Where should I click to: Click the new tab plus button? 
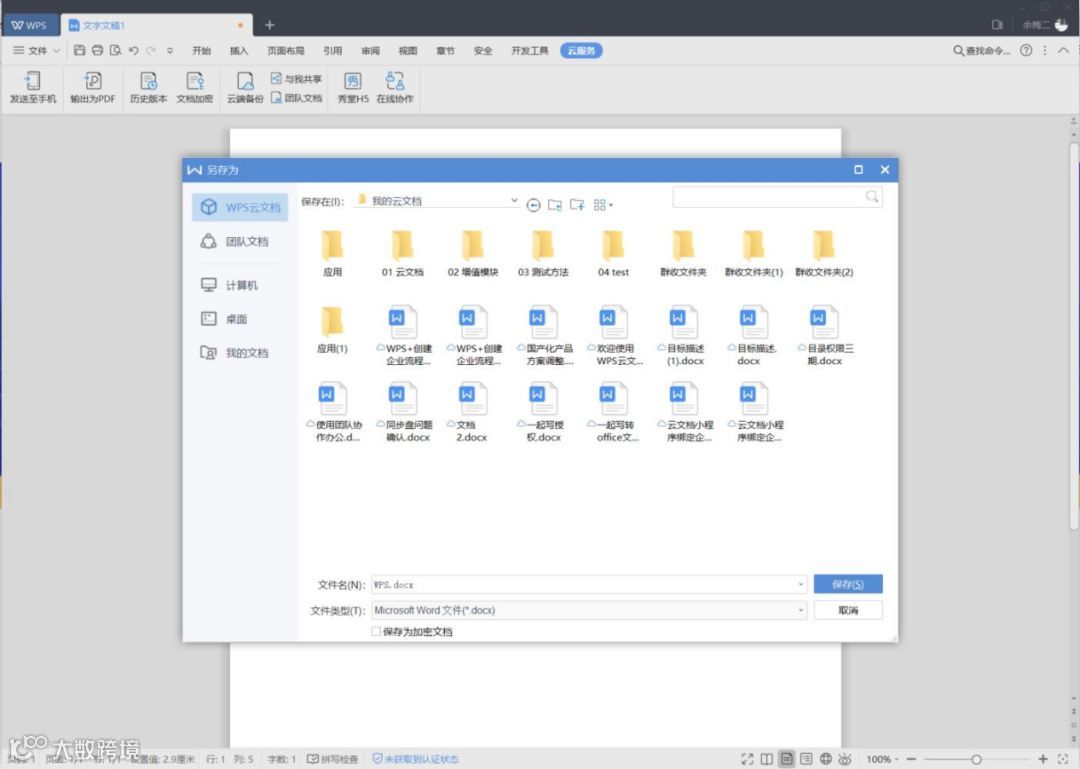tap(269, 25)
